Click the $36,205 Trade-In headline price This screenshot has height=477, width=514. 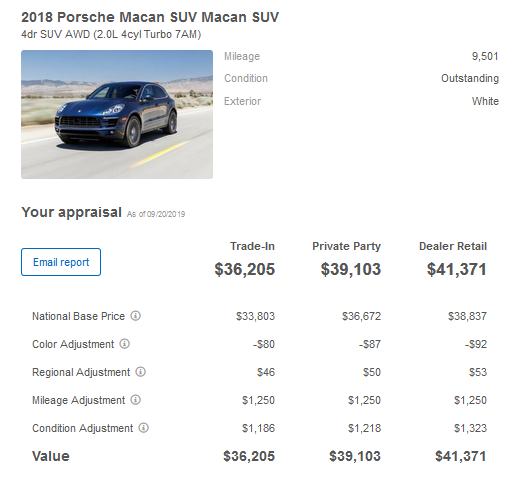coord(245,269)
